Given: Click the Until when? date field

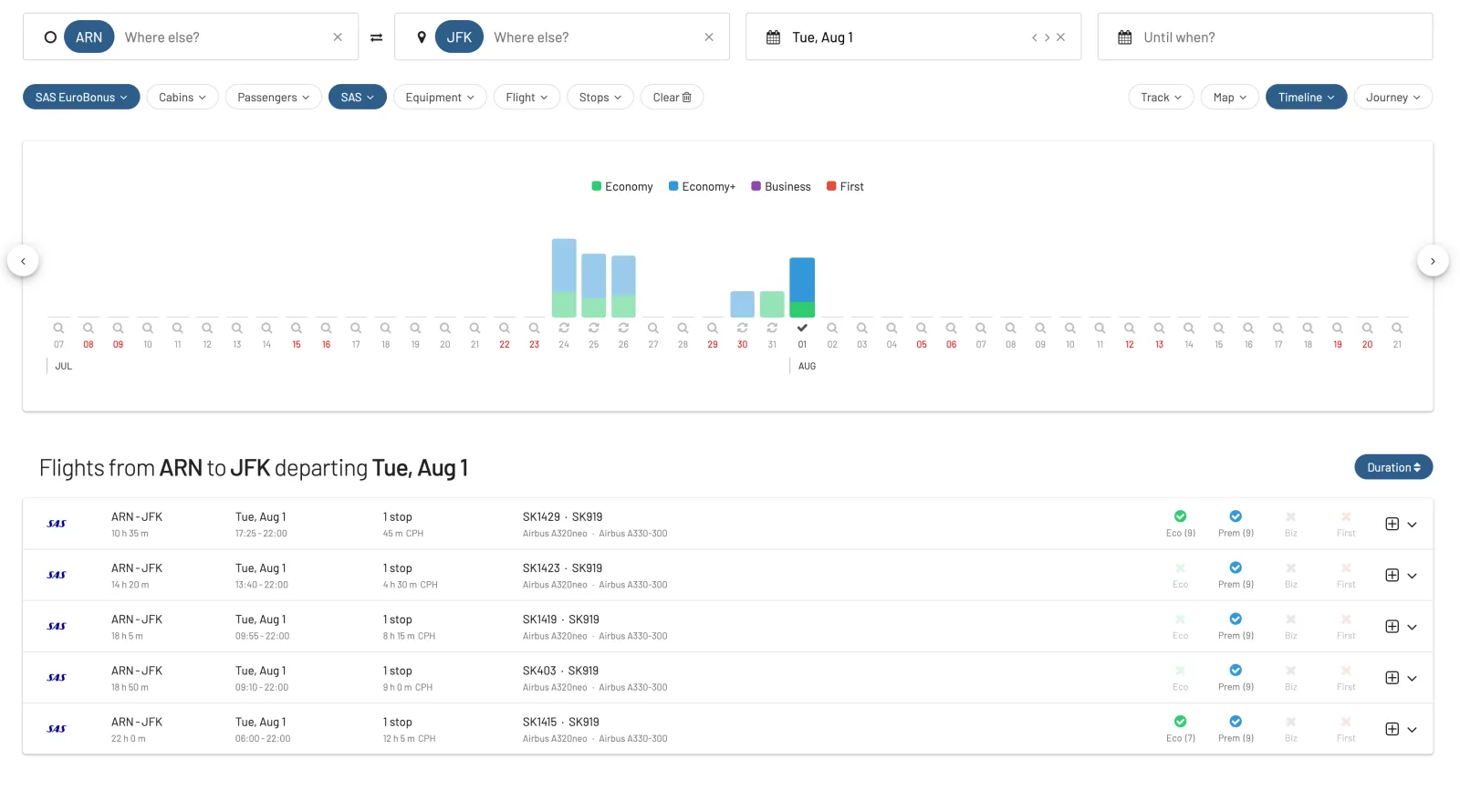Looking at the screenshot, I should [1265, 36].
